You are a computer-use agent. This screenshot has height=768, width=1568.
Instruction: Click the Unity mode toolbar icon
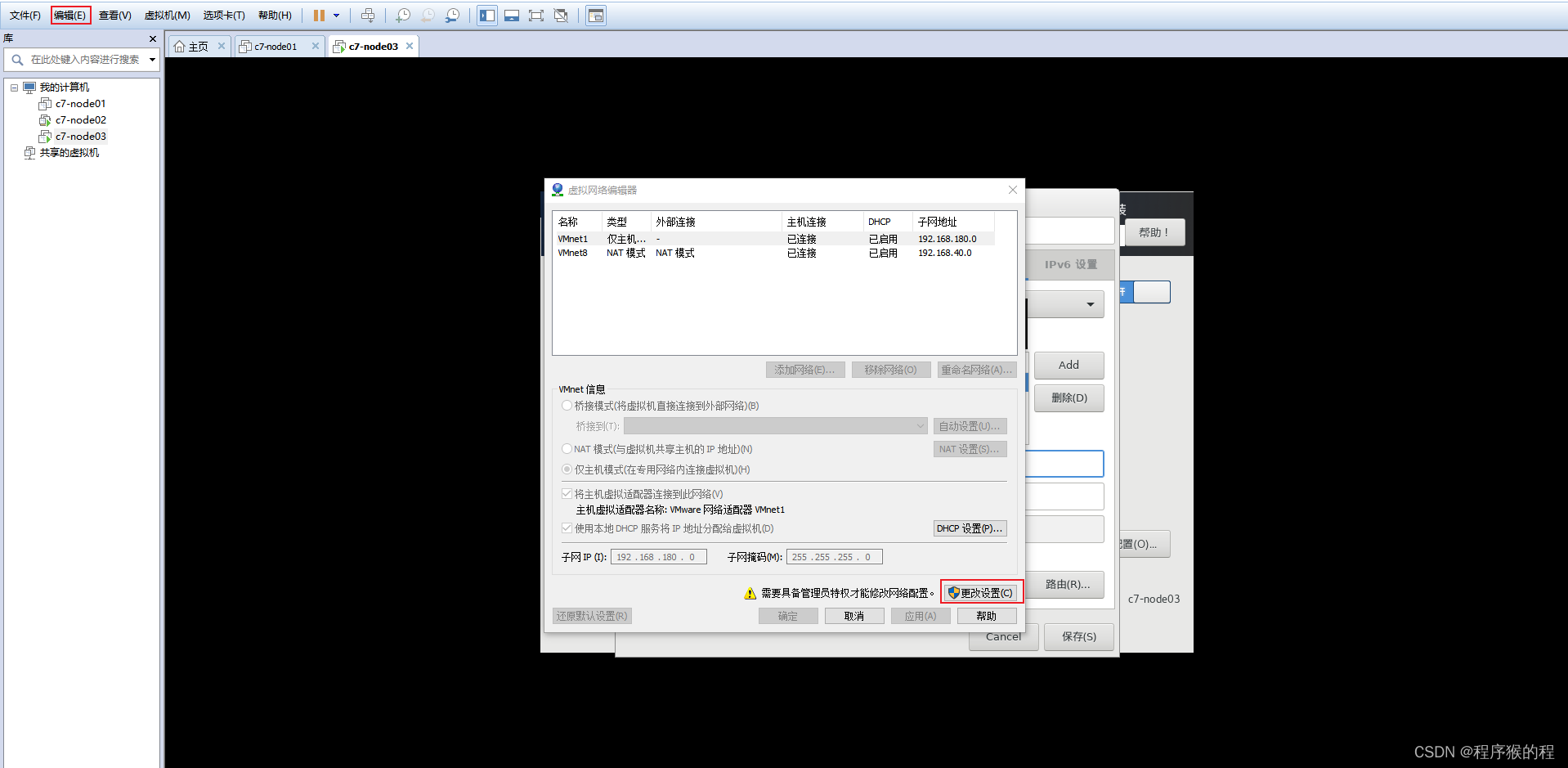click(561, 16)
